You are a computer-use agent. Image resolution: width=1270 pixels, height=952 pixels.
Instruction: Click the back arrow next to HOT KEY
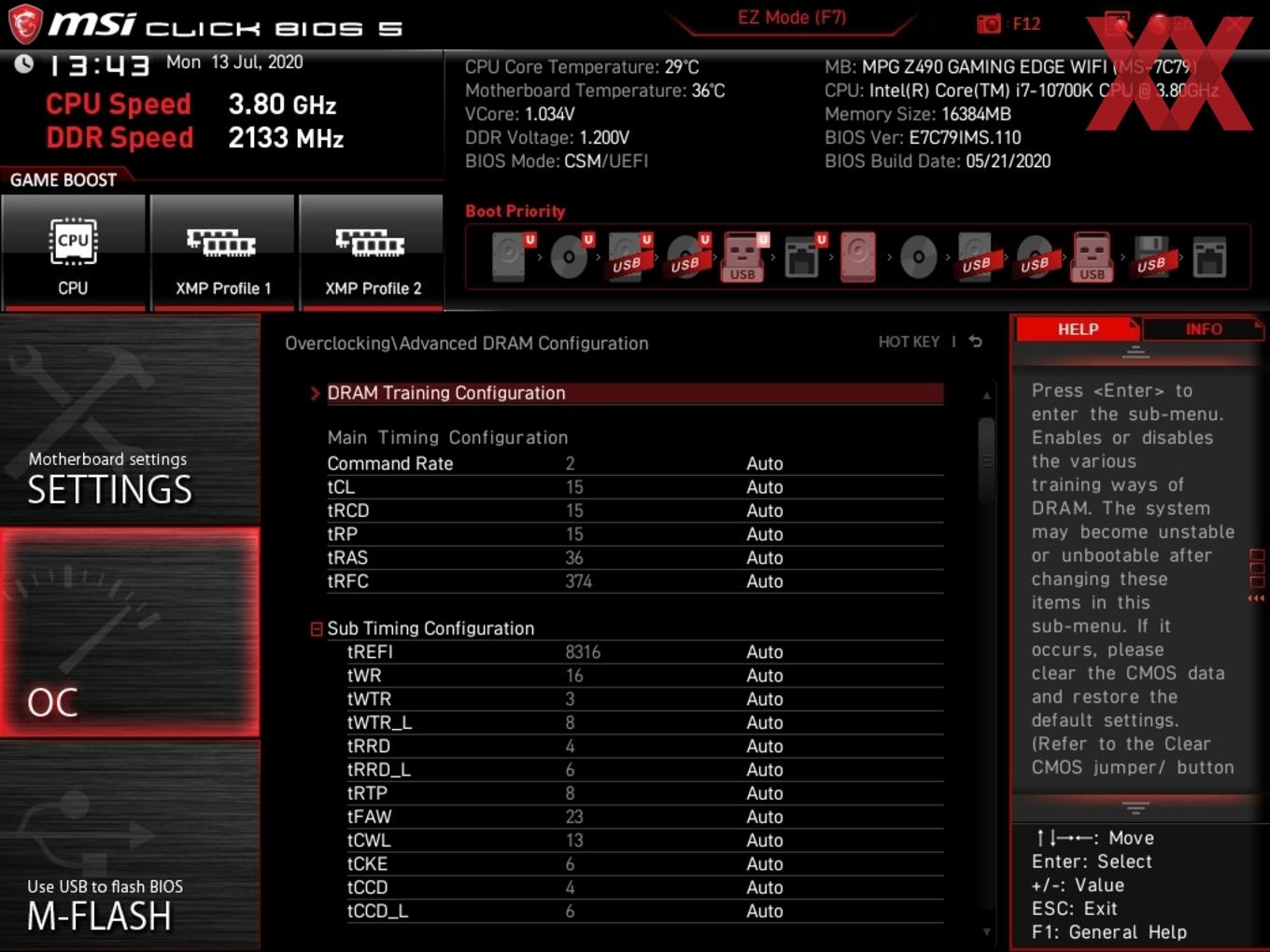[x=975, y=342]
